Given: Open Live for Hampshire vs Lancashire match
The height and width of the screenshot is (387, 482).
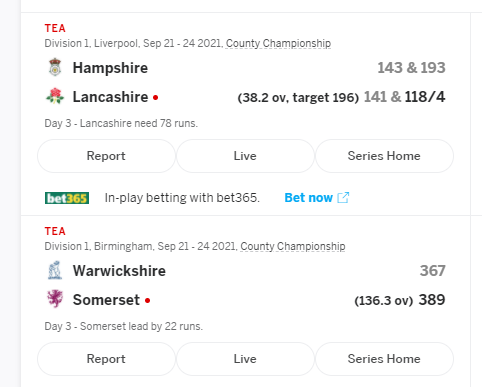Looking at the screenshot, I should point(245,156).
